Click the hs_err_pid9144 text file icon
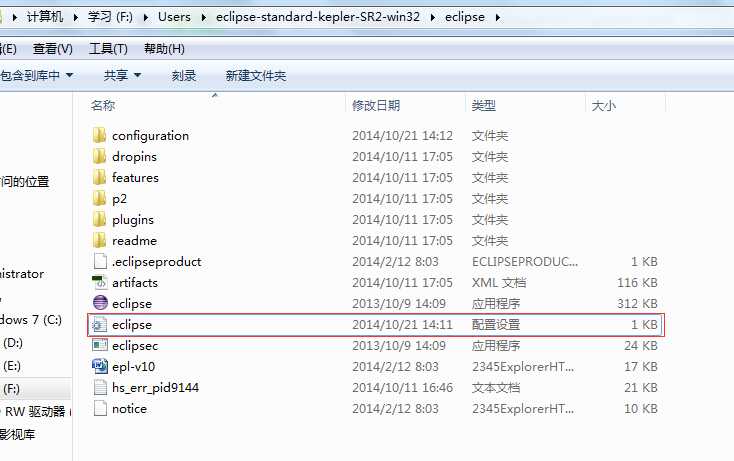The height and width of the screenshot is (461, 734). click(100, 388)
